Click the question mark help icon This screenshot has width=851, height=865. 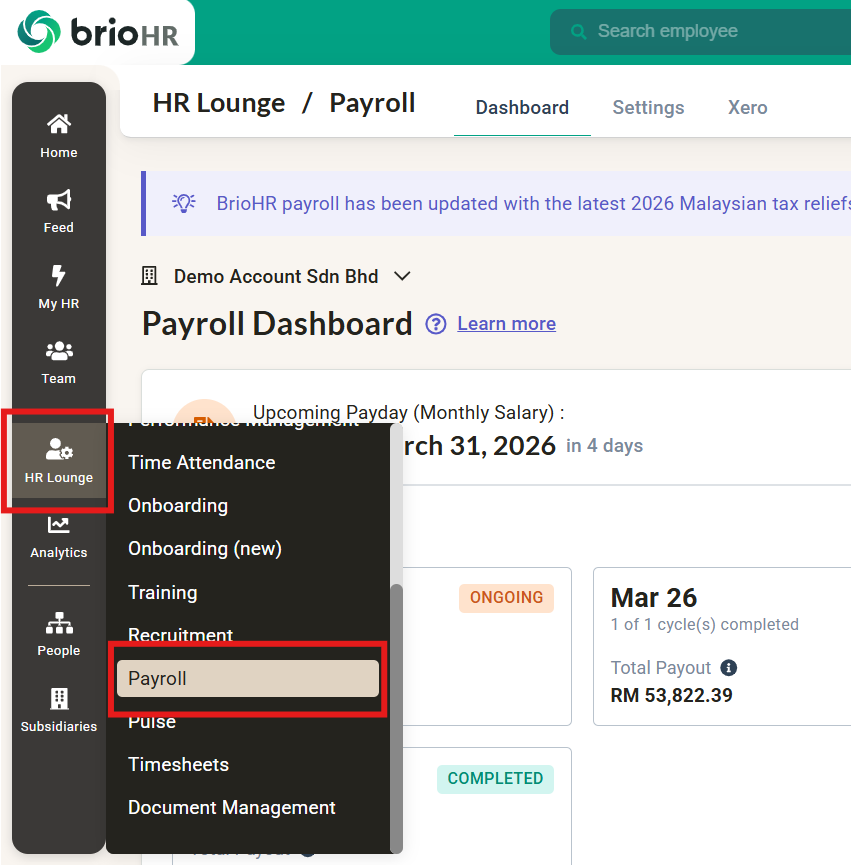coord(436,324)
